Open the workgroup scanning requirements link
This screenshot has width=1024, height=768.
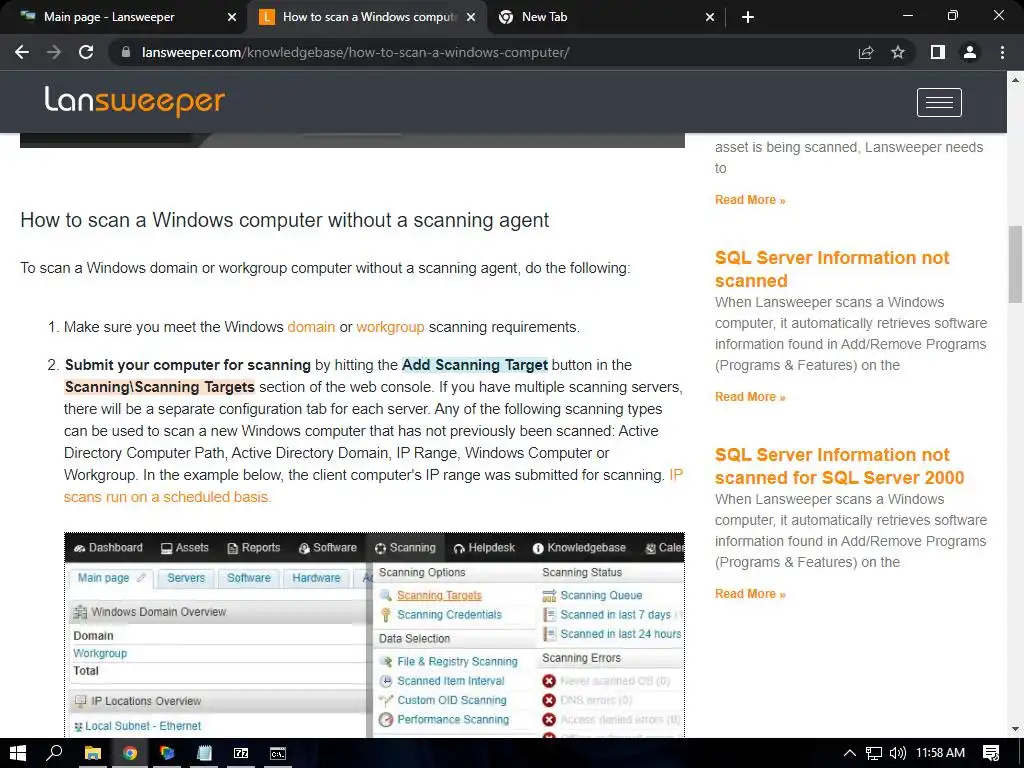click(390, 327)
